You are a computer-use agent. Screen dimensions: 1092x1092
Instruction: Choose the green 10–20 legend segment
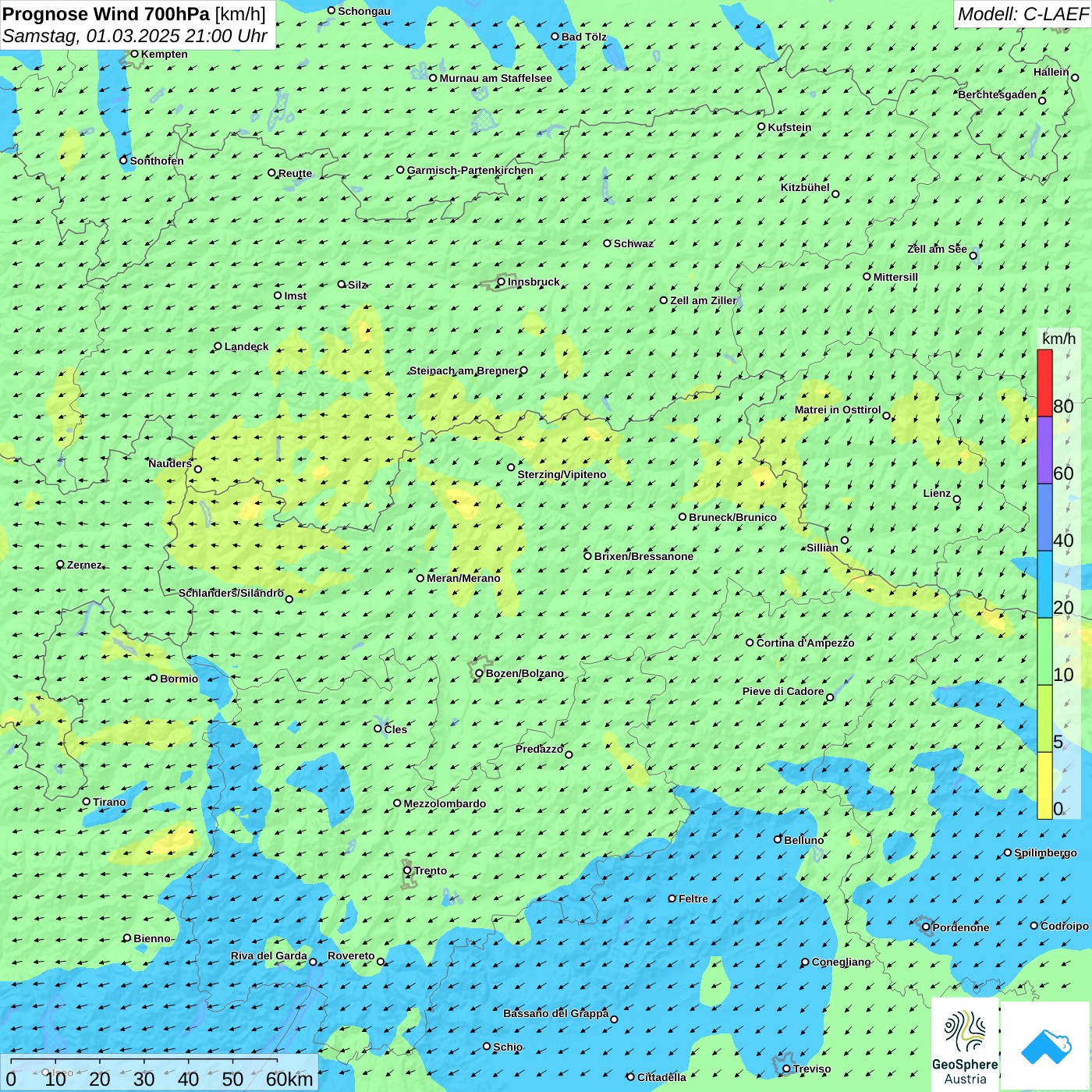(1044, 652)
